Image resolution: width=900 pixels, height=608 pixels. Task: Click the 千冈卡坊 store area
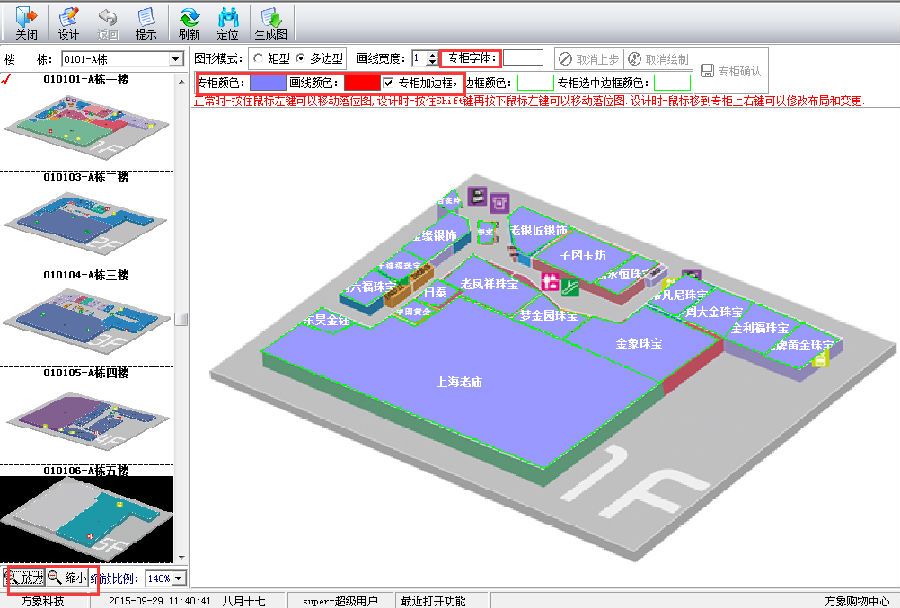583,255
